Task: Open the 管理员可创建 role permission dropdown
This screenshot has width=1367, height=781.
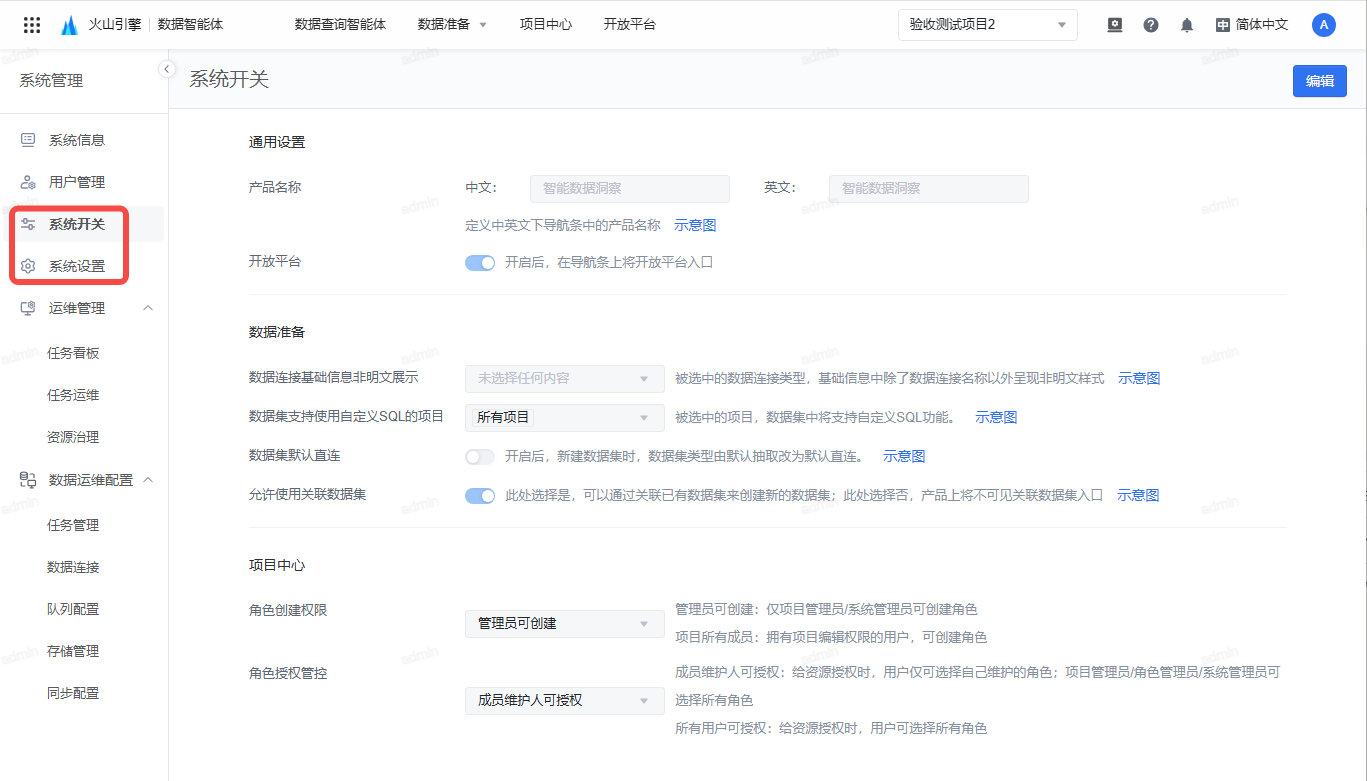Action: (564, 624)
